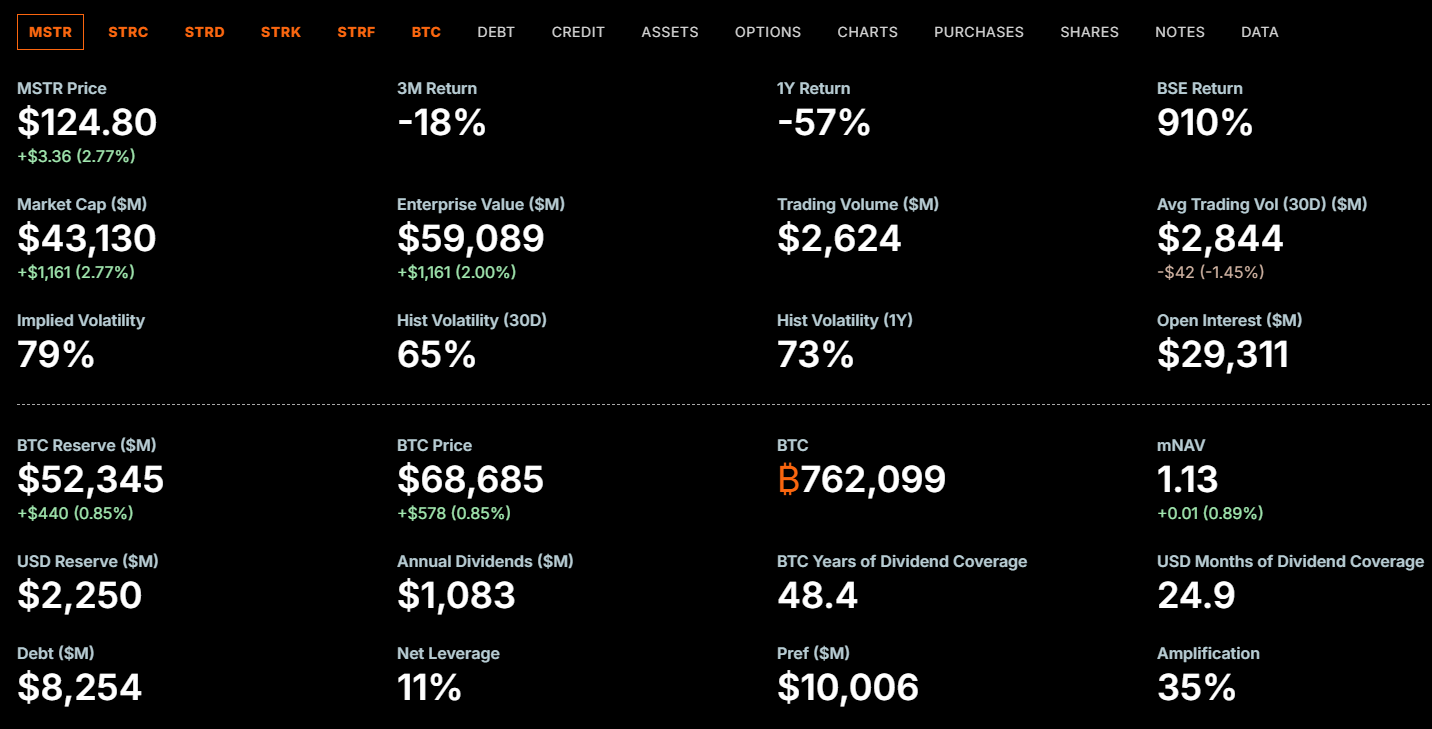
Task: Go to the STRK tab
Action: coord(281,32)
